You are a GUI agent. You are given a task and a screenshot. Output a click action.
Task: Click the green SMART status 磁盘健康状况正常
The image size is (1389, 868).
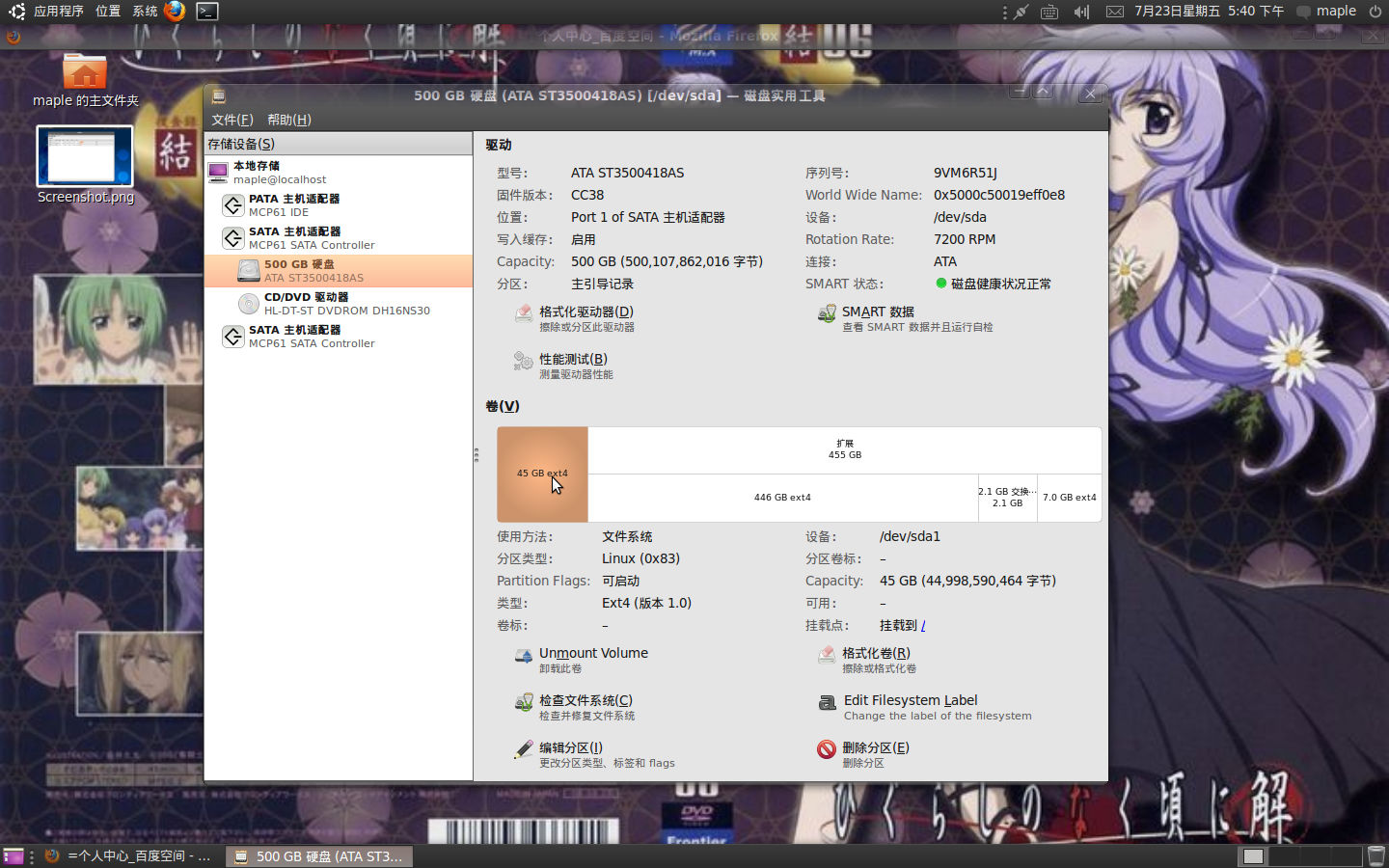tap(994, 285)
